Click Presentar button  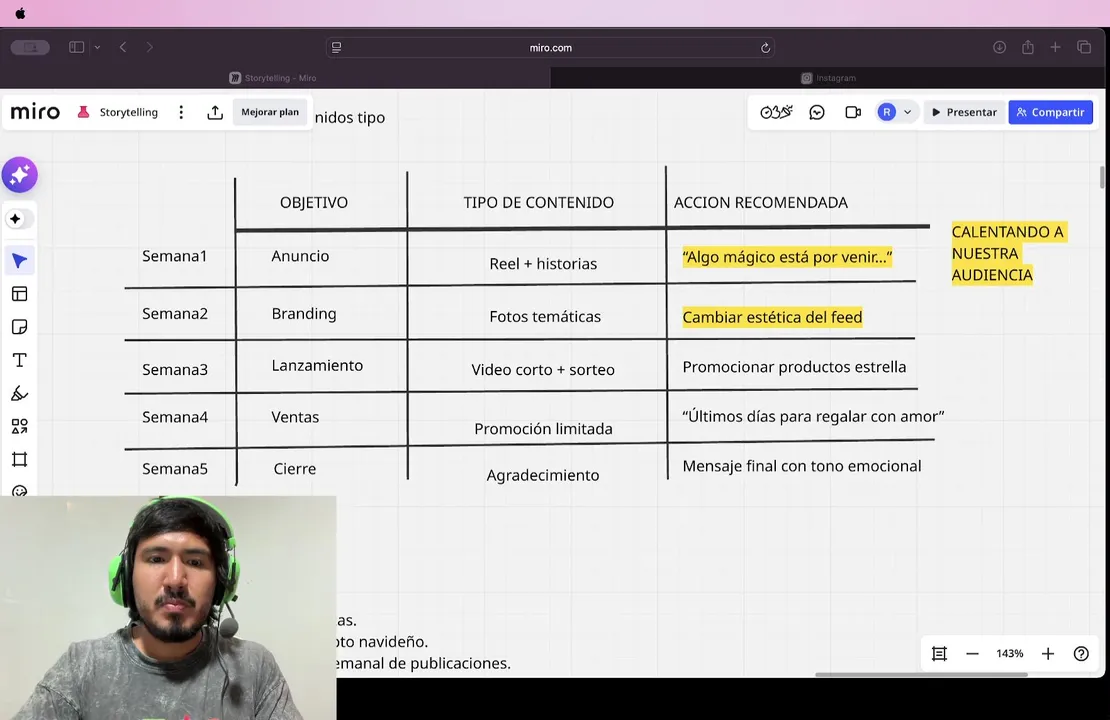tap(964, 112)
